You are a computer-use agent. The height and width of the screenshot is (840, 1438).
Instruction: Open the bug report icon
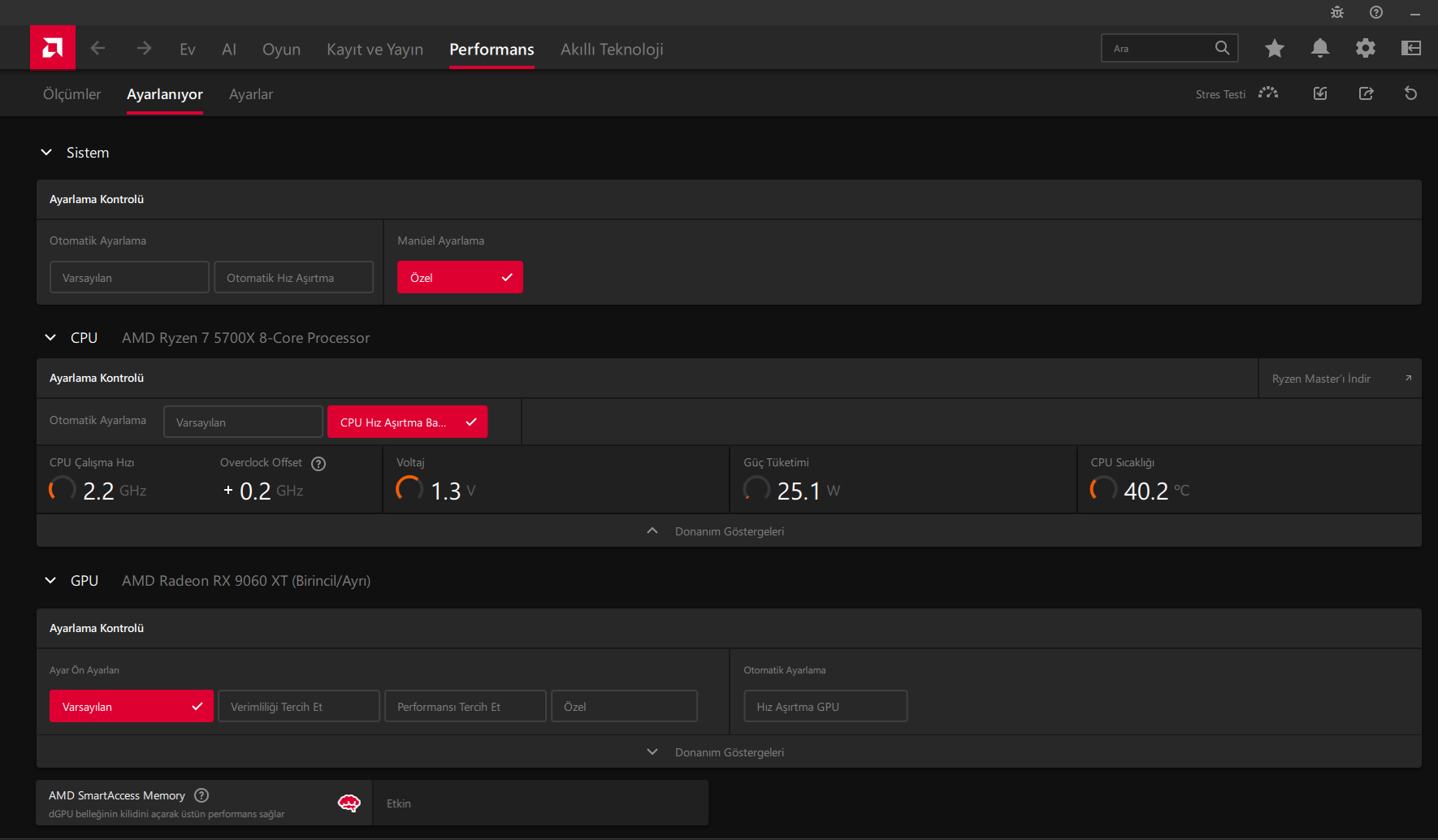click(x=1337, y=12)
